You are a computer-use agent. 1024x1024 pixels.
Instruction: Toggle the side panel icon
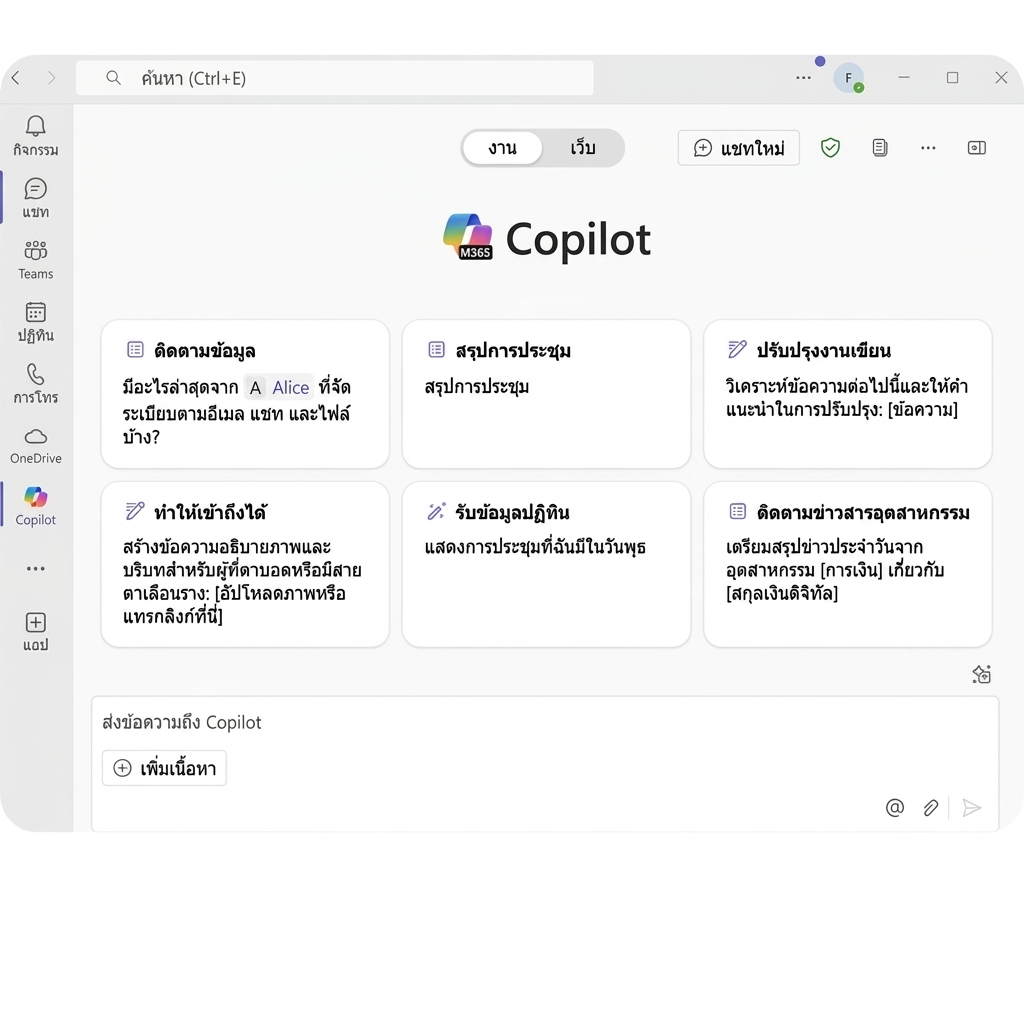[976, 148]
